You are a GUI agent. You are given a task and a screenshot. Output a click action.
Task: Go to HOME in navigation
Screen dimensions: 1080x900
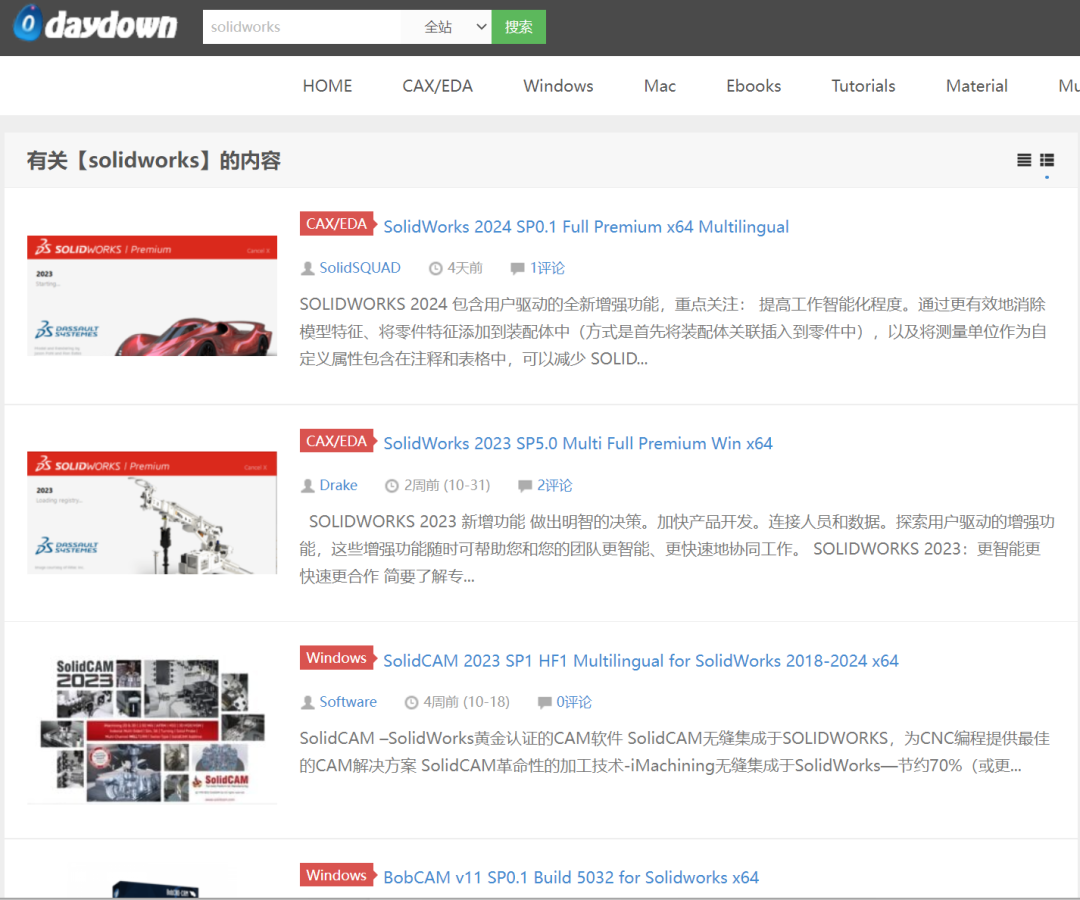(x=327, y=86)
